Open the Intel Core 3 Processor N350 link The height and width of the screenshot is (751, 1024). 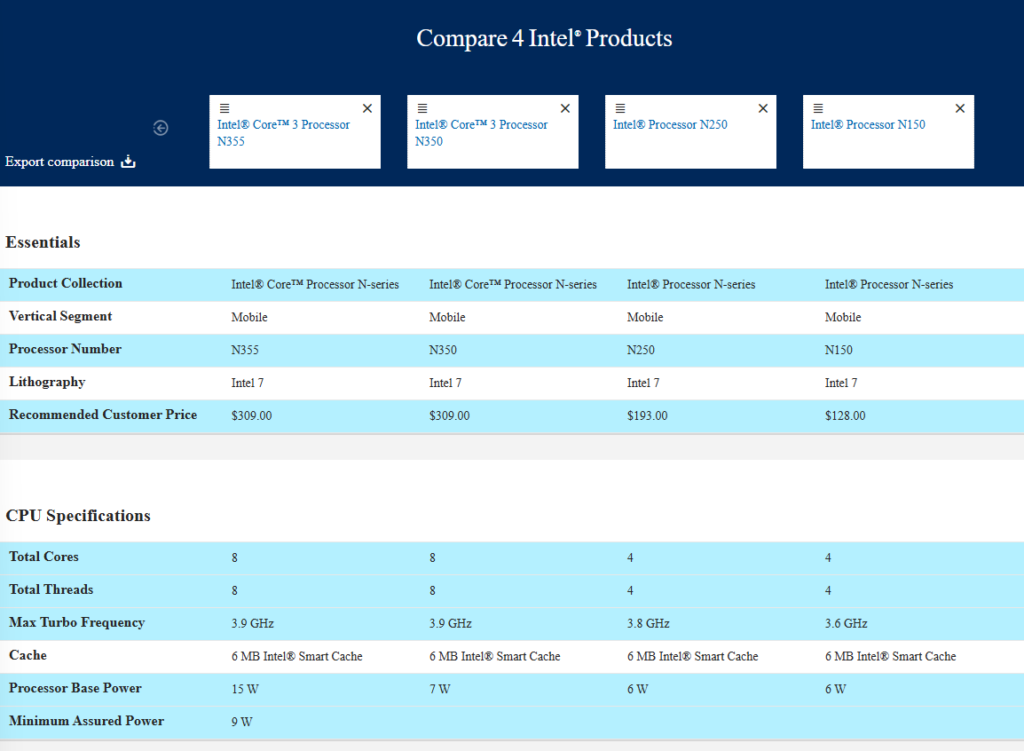click(x=481, y=133)
